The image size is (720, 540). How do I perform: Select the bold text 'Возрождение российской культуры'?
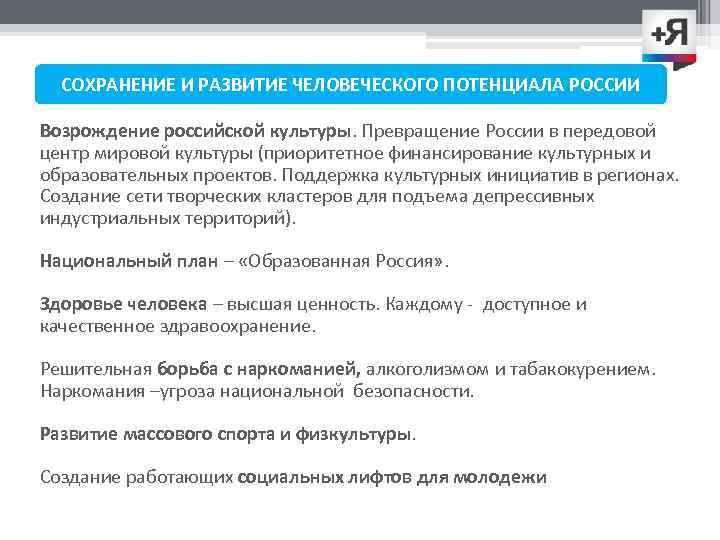[x=196, y=131]
